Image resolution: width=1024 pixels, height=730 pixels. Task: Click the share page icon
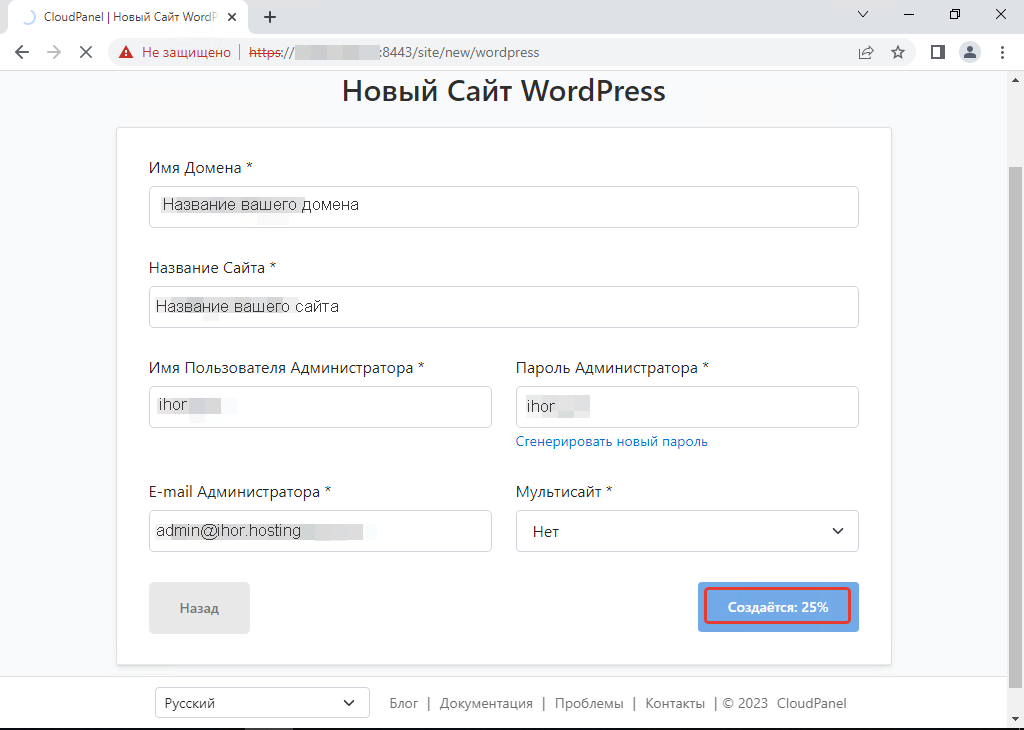click(865, 52)
